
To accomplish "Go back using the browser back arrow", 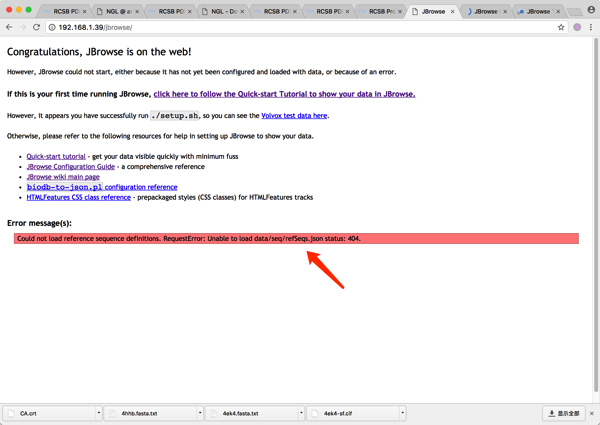I will [9, 27].
